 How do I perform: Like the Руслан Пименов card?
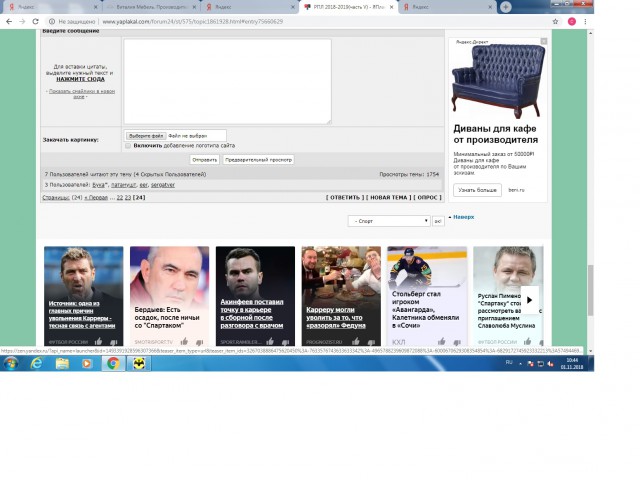coord(527,341)
